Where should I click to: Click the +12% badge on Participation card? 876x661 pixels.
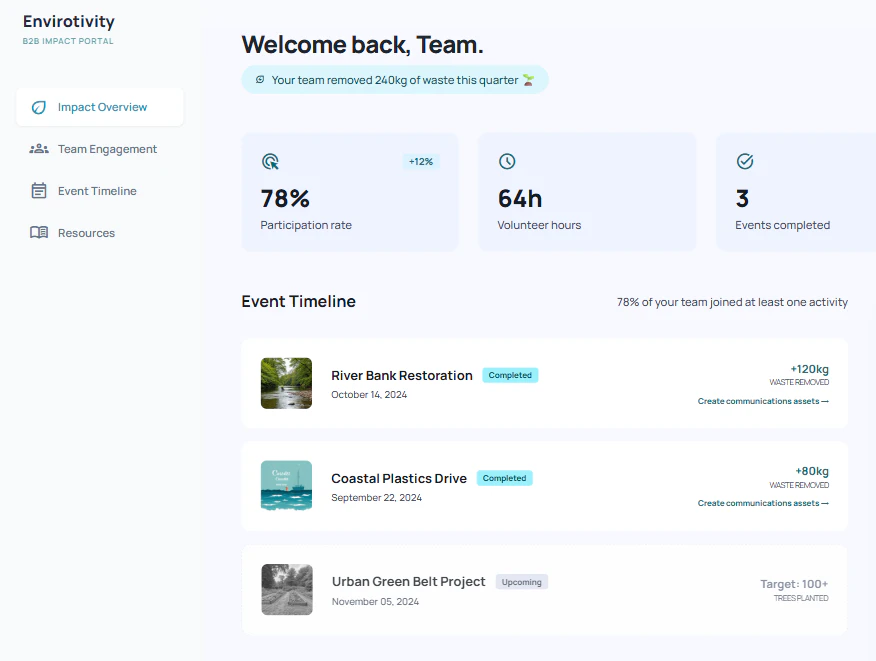pos(421,161)
